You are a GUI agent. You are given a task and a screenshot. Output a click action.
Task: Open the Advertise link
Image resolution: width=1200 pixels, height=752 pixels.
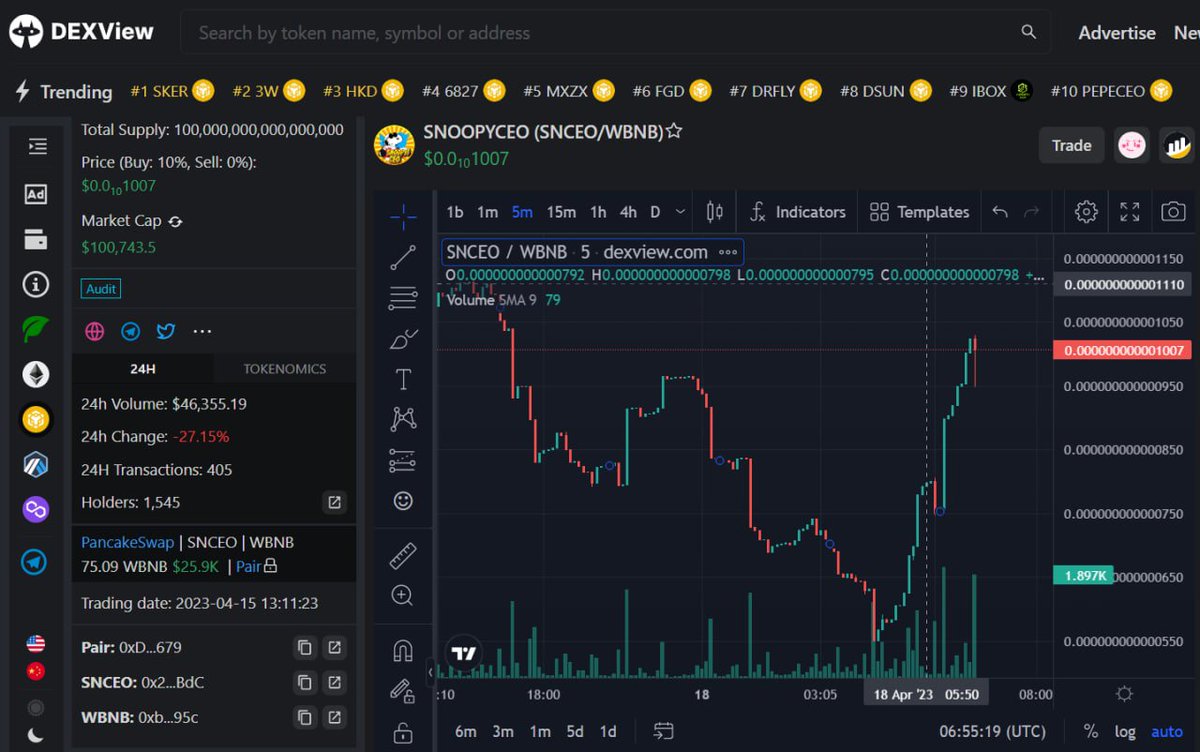pos(1117,33)
